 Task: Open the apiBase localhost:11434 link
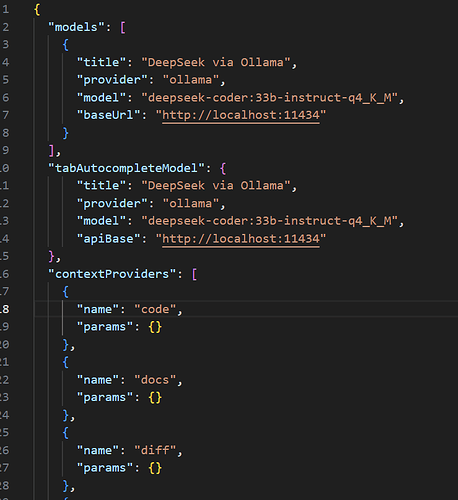(x=241, y=239)
